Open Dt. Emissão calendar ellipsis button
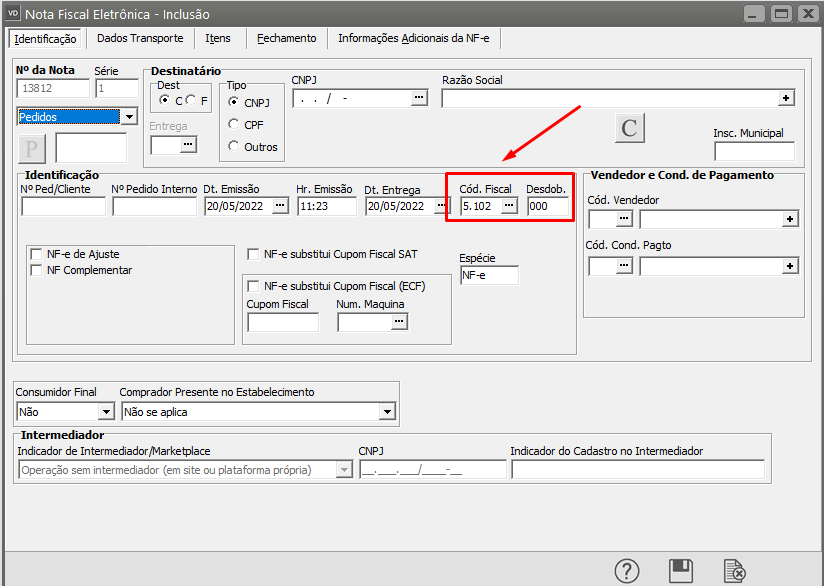Screen dimensions: 824x586 [x=280, y=206]
